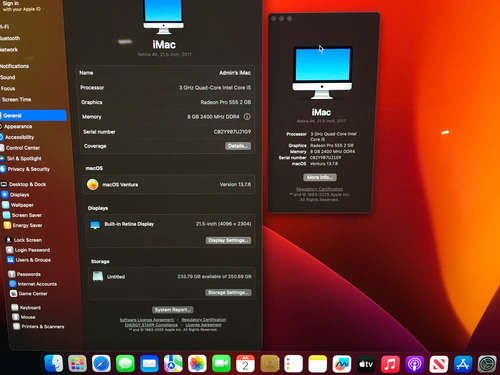Screen dimensions: 500x375
Task: Click the Display Settings button
Action: (228, 240)
